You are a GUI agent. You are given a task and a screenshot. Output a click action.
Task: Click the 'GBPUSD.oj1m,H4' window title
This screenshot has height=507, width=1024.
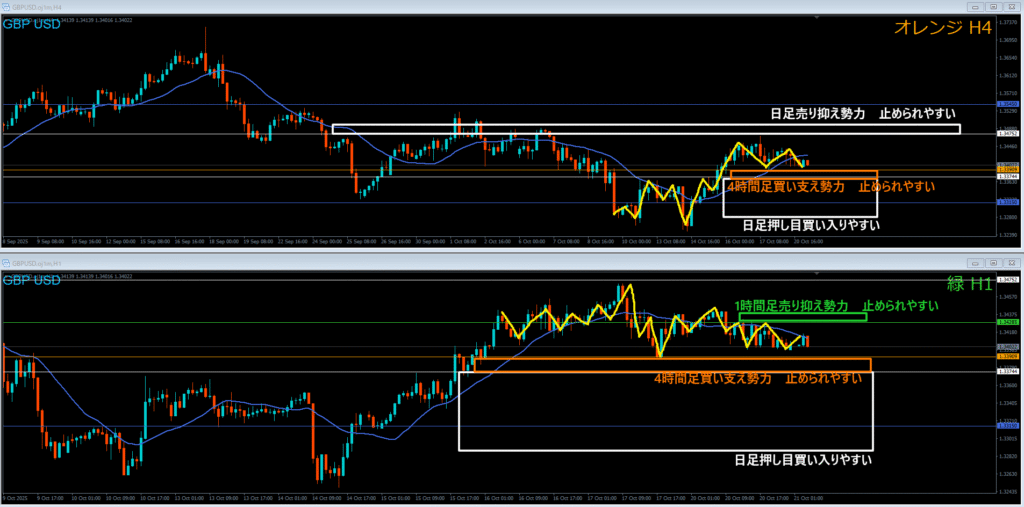click(x=35, y=7)
